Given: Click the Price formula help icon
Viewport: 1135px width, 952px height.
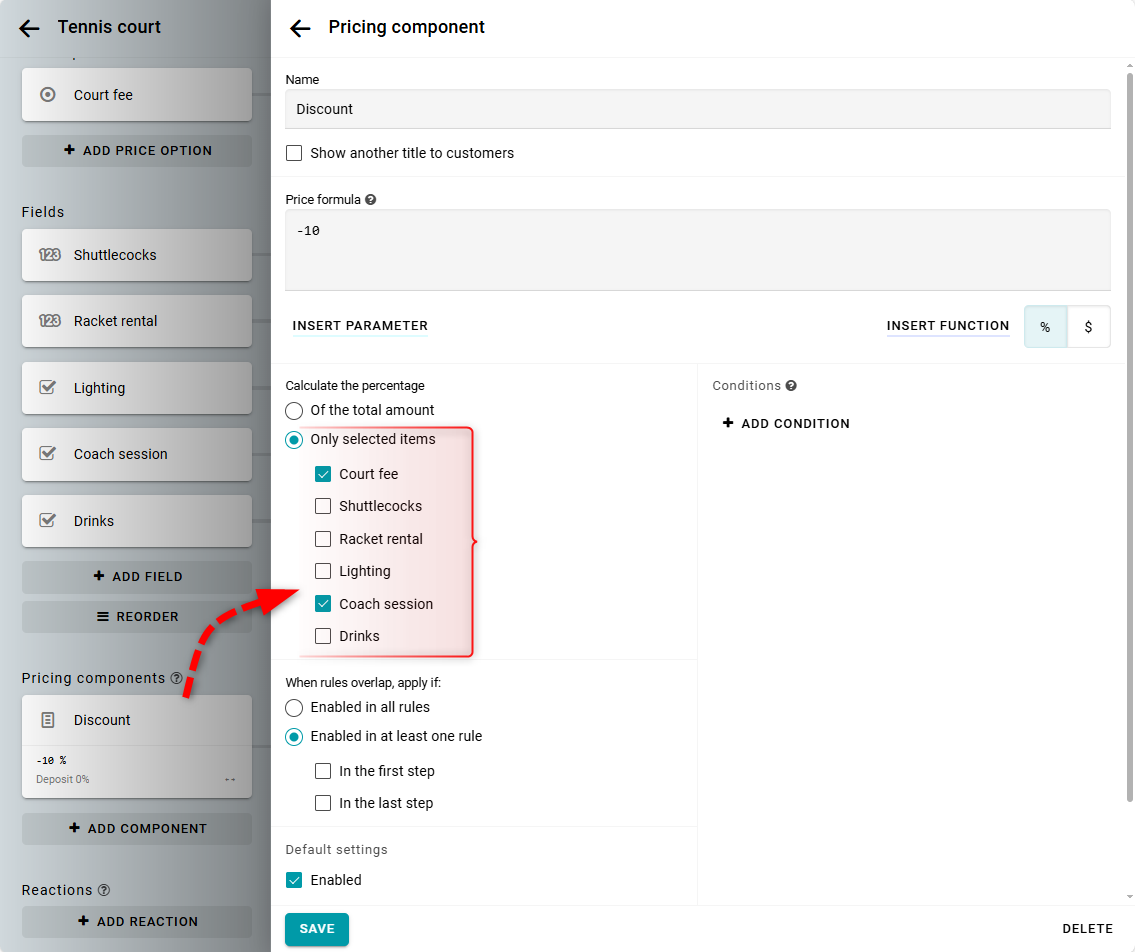Looking at the screenshot, I should pyautogui.click(x=371, y=200).
